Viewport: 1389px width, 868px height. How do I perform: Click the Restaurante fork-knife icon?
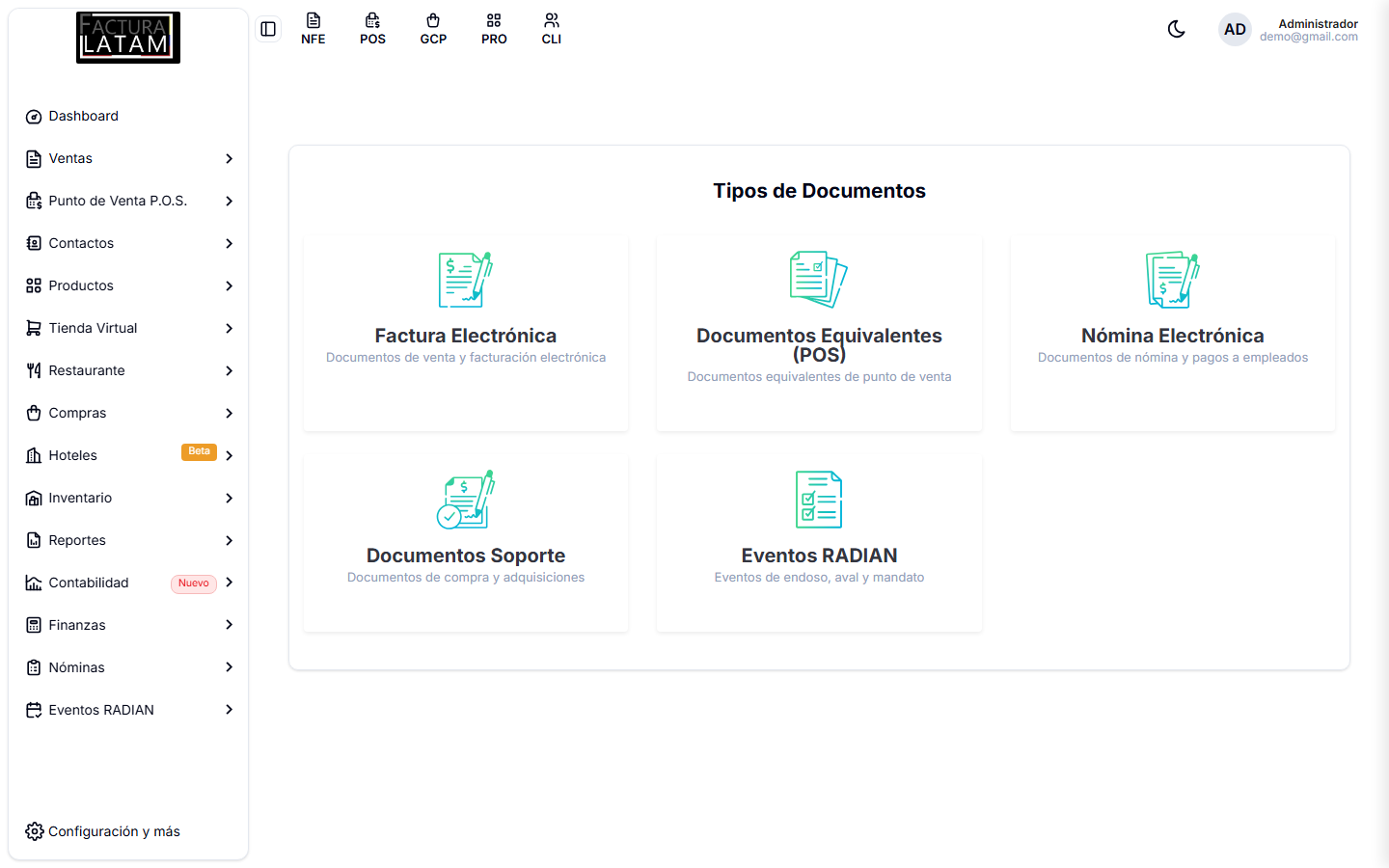coord(34,370)
